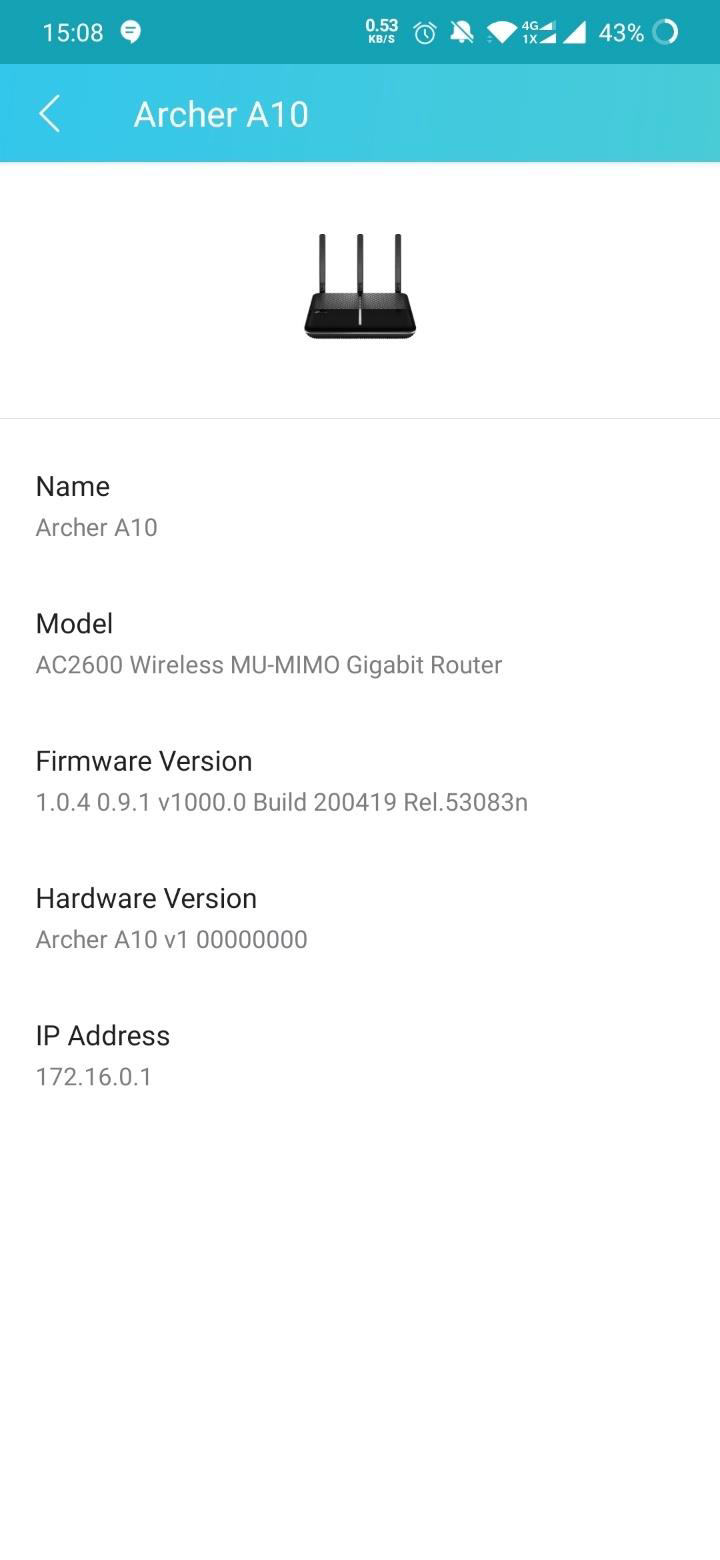The height and width of the screenshot is (1560, 720).
Task: Tap the Wi-Fi signal status icon
Action: point(501,34)
